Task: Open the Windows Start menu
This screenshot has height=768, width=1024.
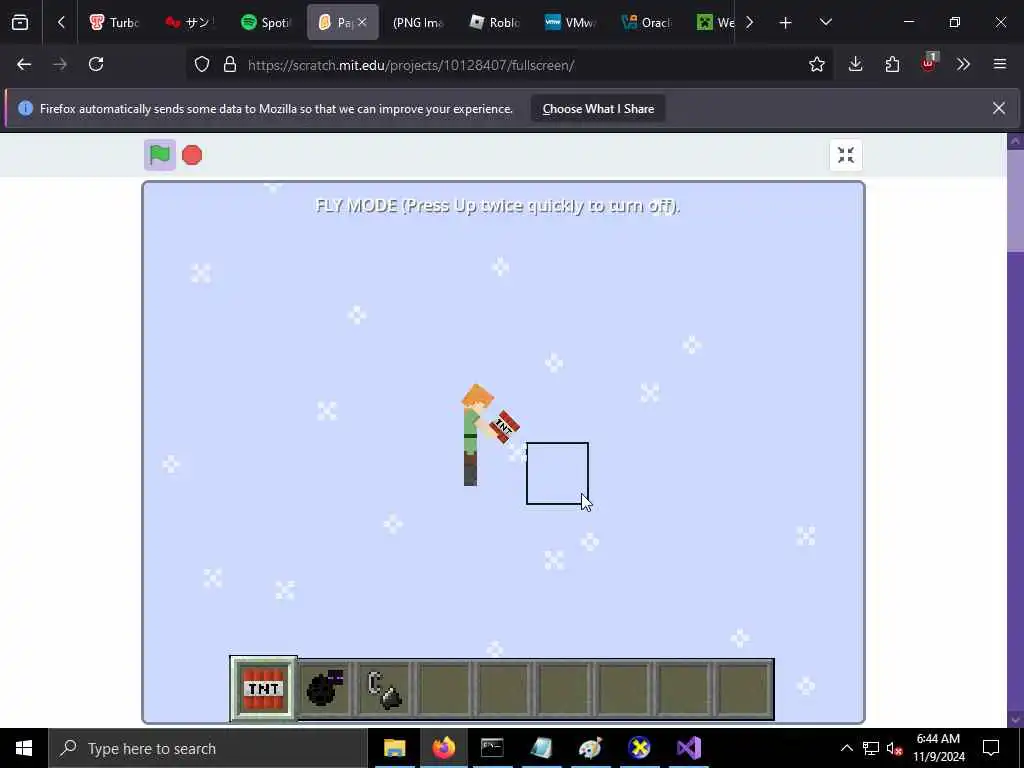Action: (x=24, y=748)
